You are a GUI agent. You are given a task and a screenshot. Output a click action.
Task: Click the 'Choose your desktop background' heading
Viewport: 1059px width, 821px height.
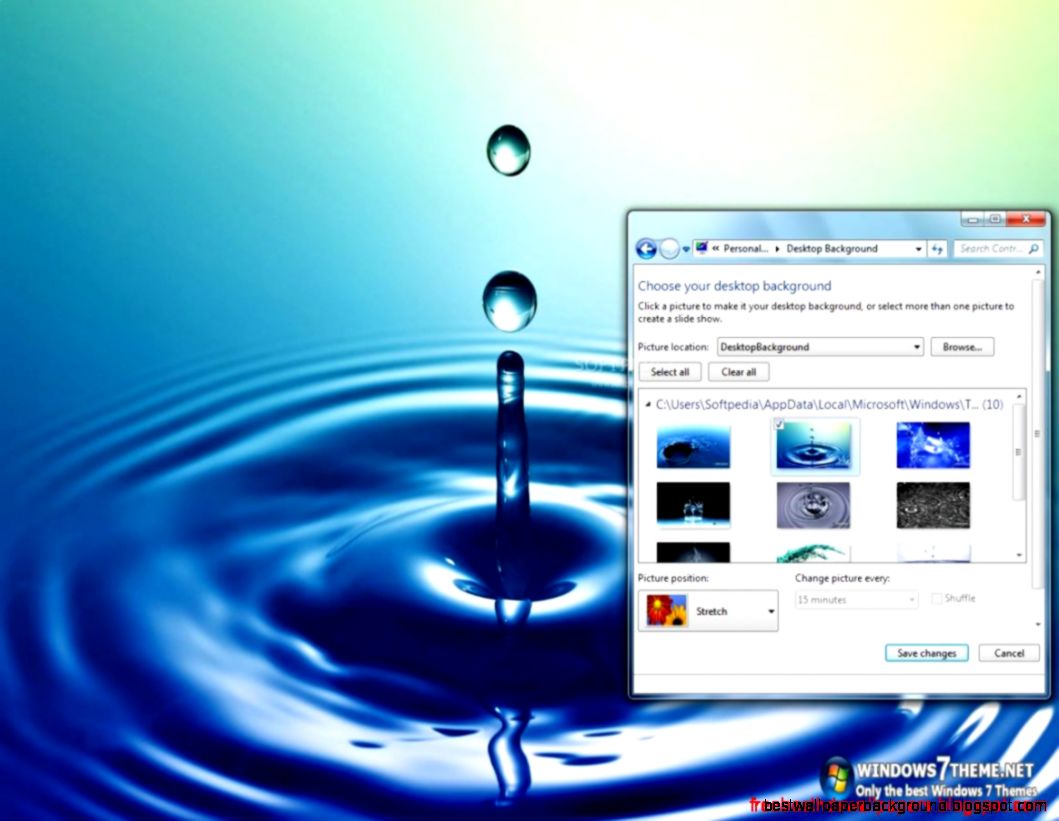tap(735, 286)
